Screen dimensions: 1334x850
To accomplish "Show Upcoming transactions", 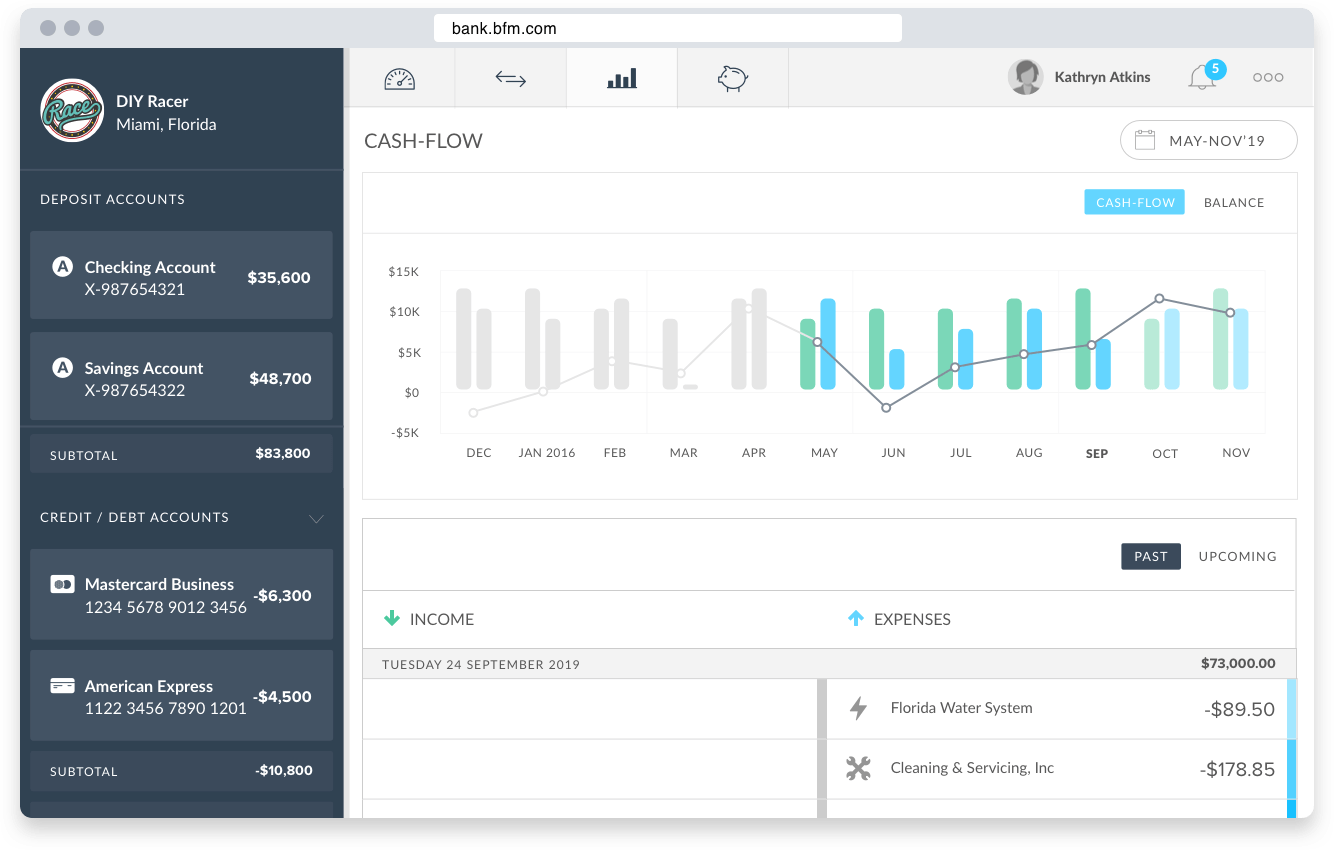I will (x=1237, y=556).
